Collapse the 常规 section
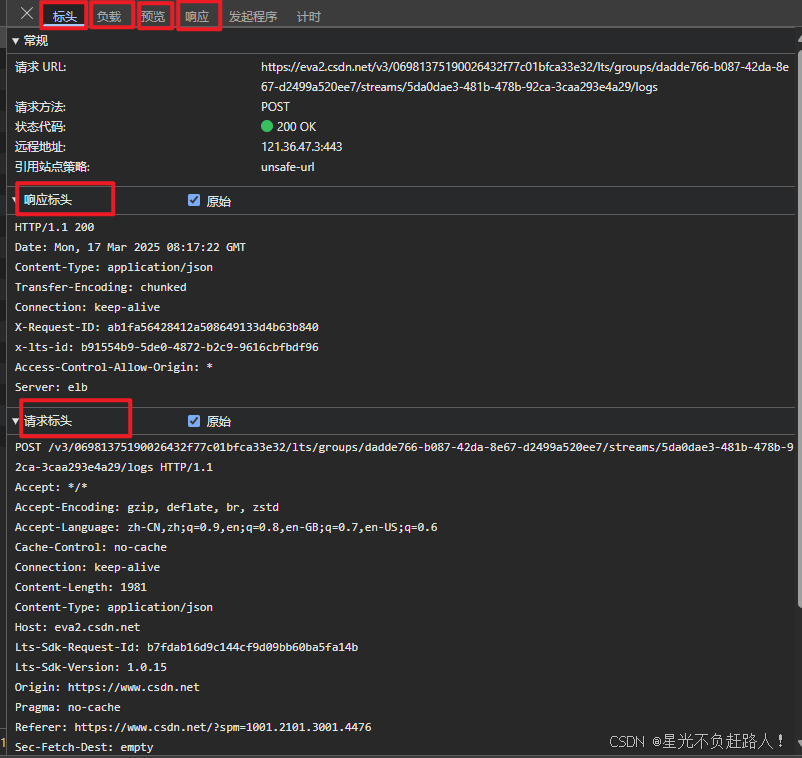The height and width of the screenshot is (758, 802). (15, 41)
